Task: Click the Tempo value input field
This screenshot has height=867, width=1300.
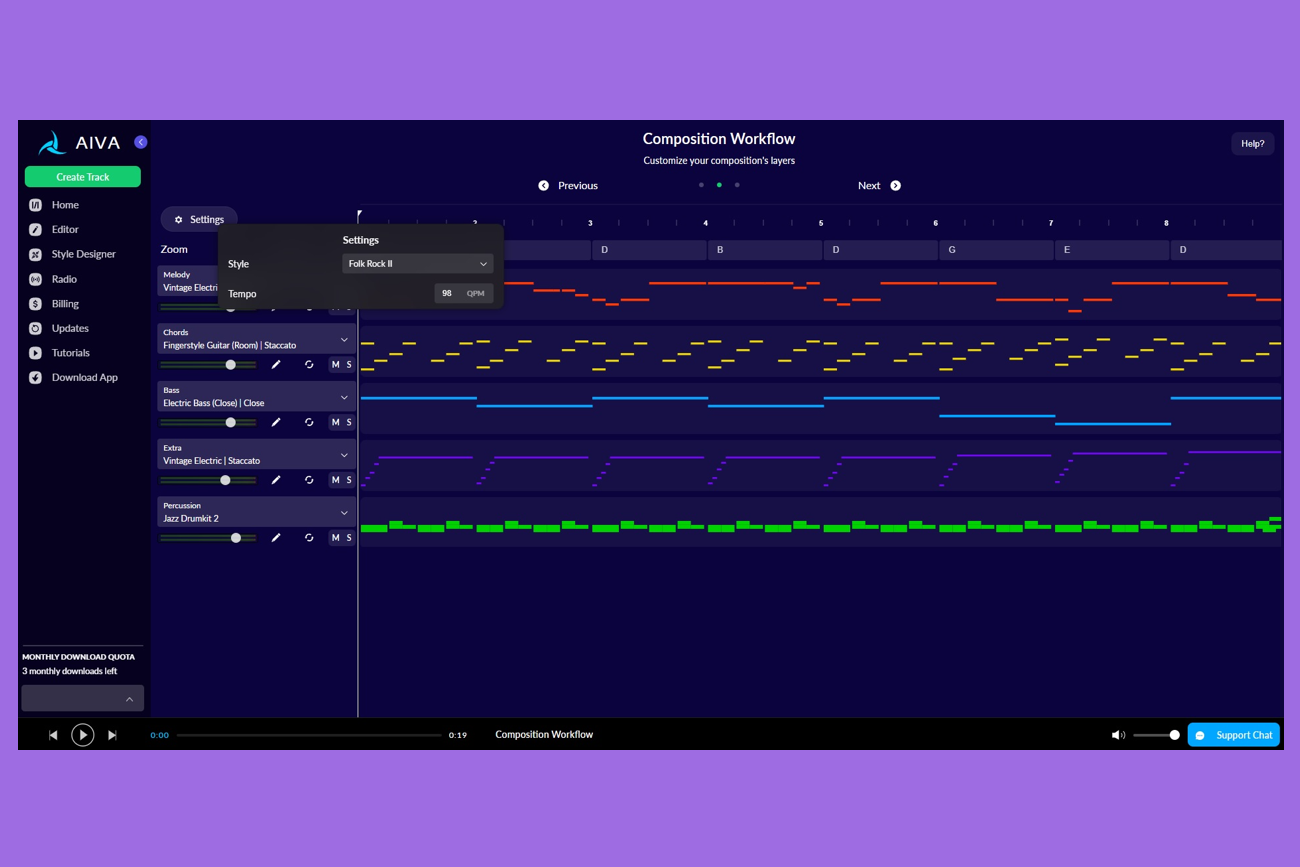Action: pyautogui.click(x=448, y=294)
